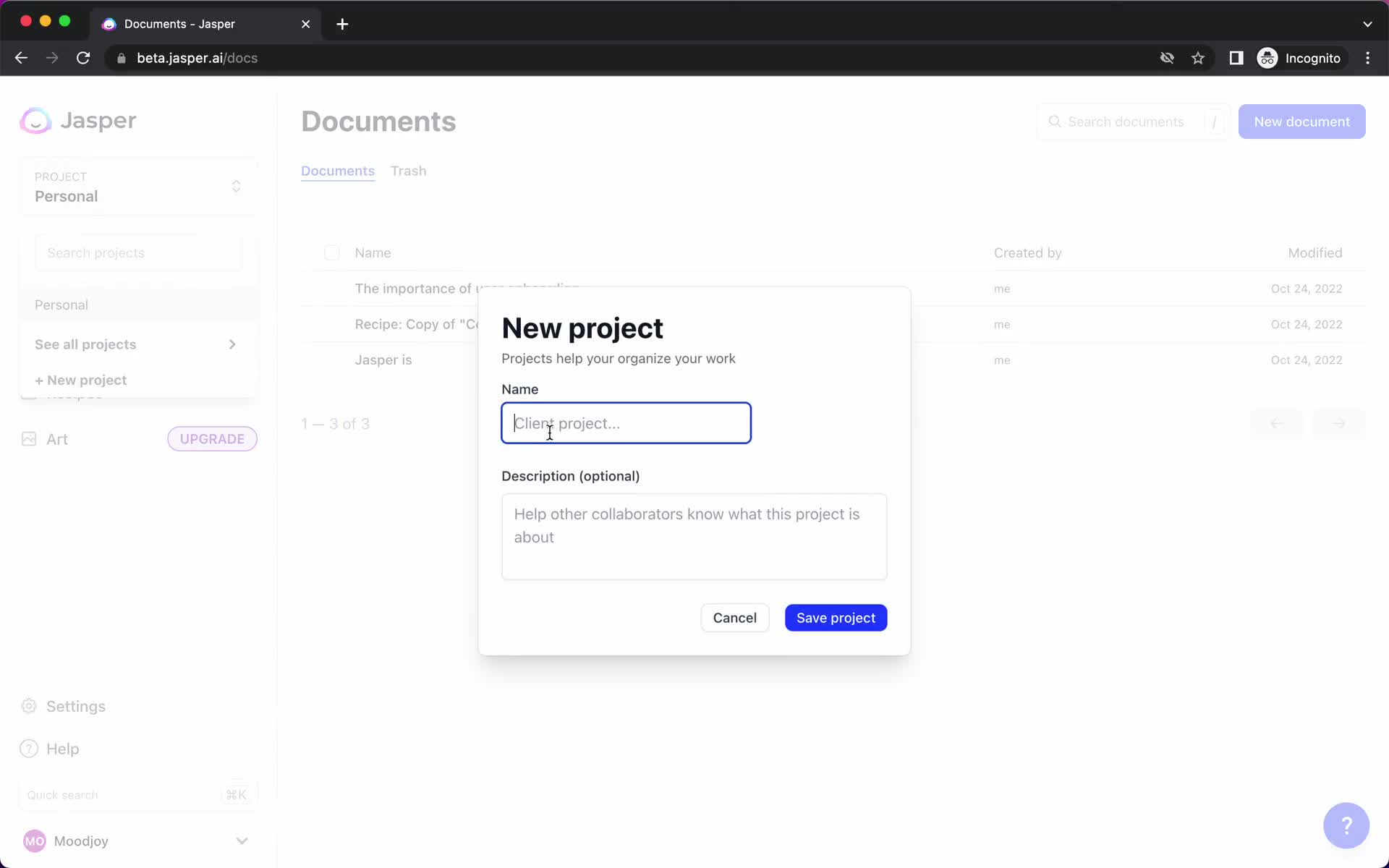Screen dimensions: 1389x868
Task: Click the Moodjoy avatar icon
Action: (x=35, y=841)
